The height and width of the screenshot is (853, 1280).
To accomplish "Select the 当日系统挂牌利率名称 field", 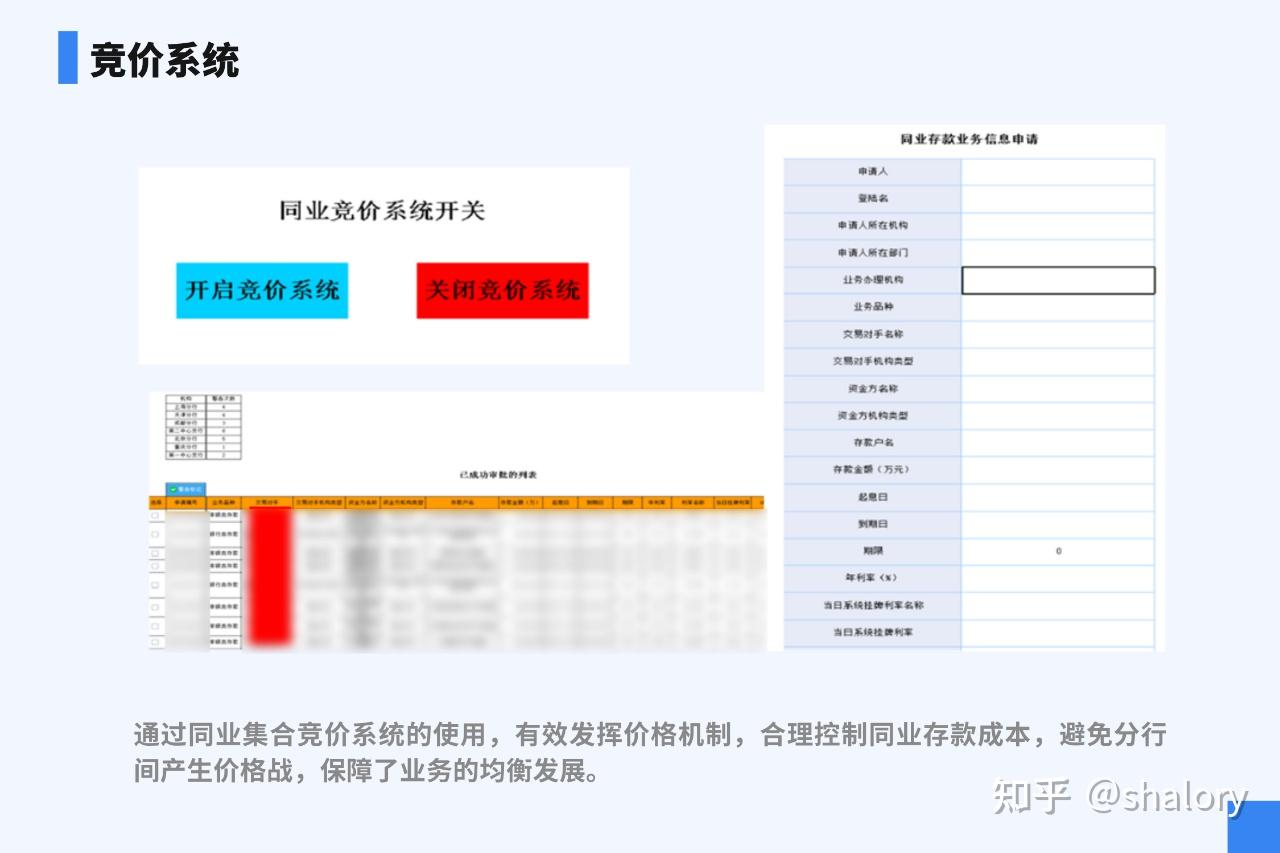I will [x=1058, y=605].
